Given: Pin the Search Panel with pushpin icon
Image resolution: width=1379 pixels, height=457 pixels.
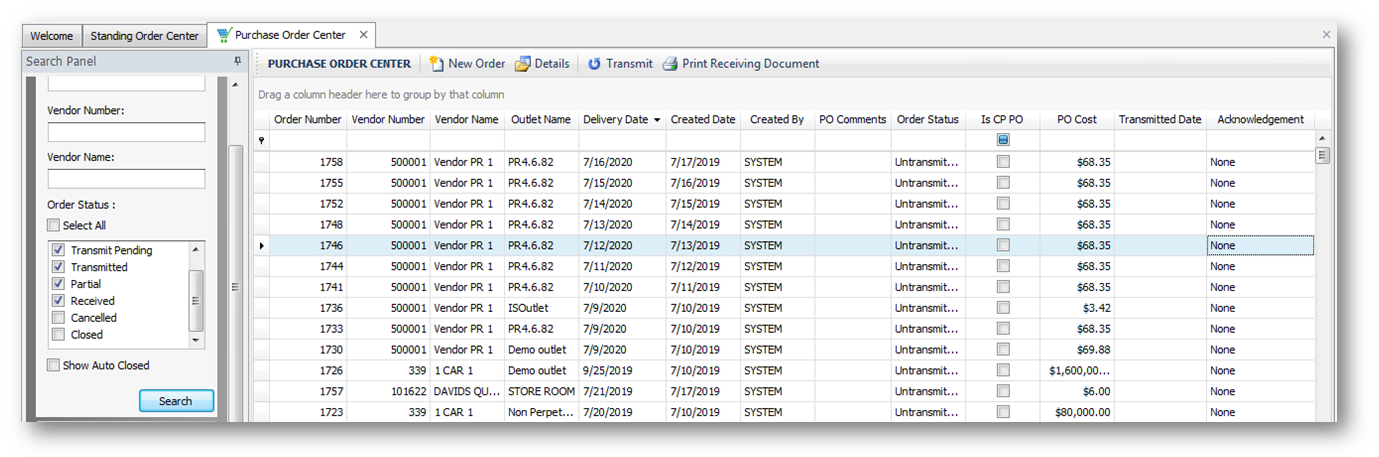Looking at the screenshot, I should pos(237,62).
